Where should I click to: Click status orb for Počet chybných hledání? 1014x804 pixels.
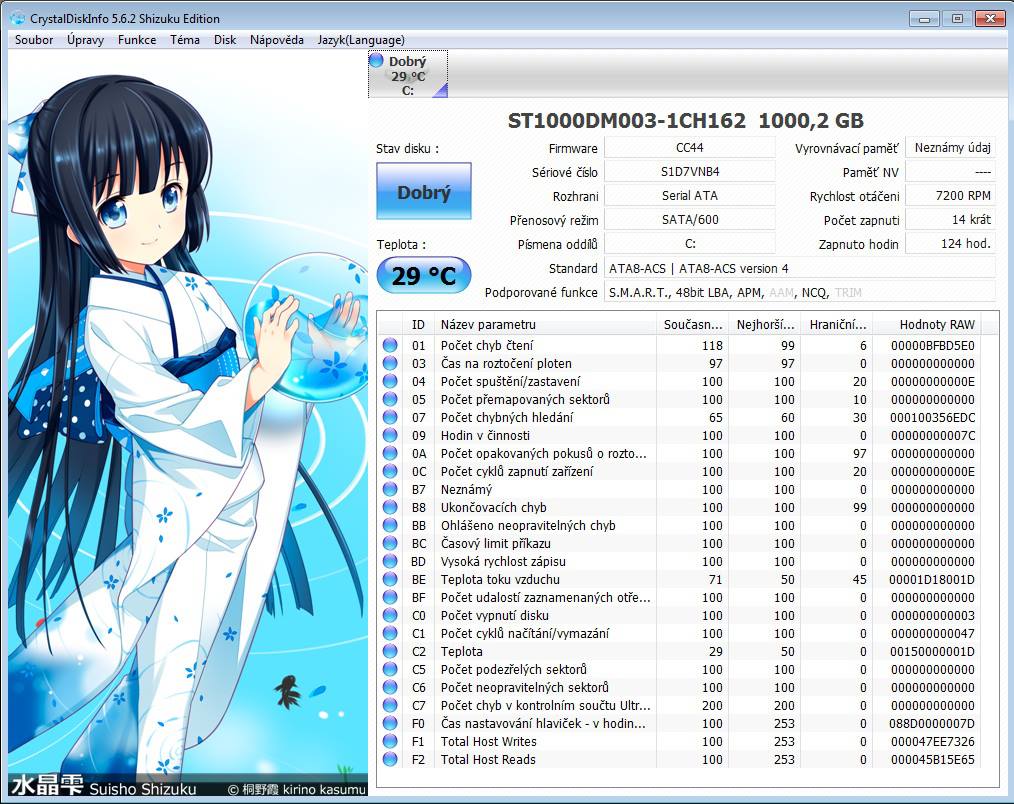(390, 417)
